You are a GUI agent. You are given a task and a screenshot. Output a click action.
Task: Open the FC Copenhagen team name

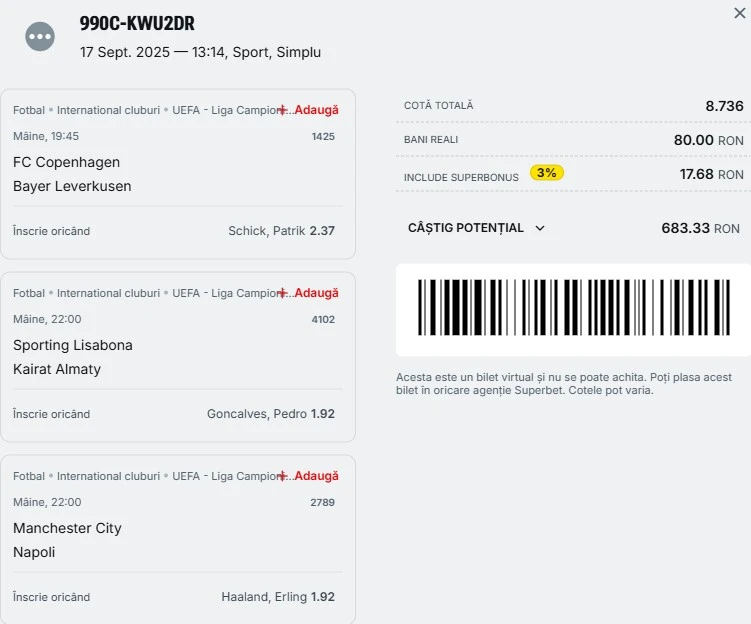pyautogui.click(x=67, y=162)
